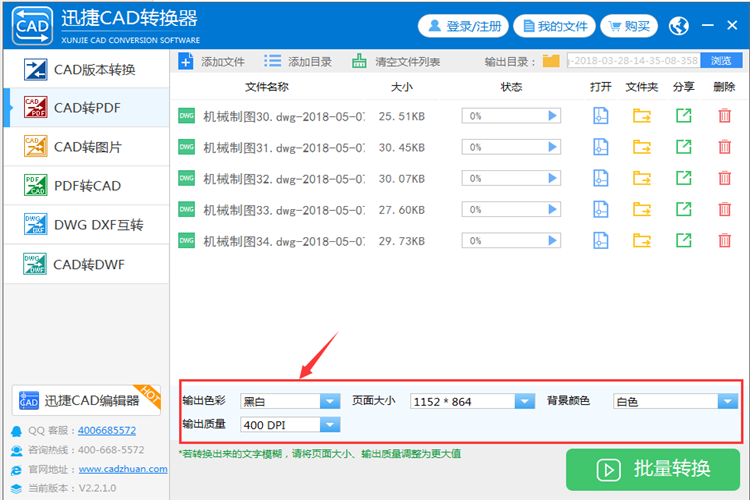This screenshot has height=500, width=750.
Task: Click 0% progress bar of 机械制图34.dwg
Action: pyautogui.click(x=511, y=241)
